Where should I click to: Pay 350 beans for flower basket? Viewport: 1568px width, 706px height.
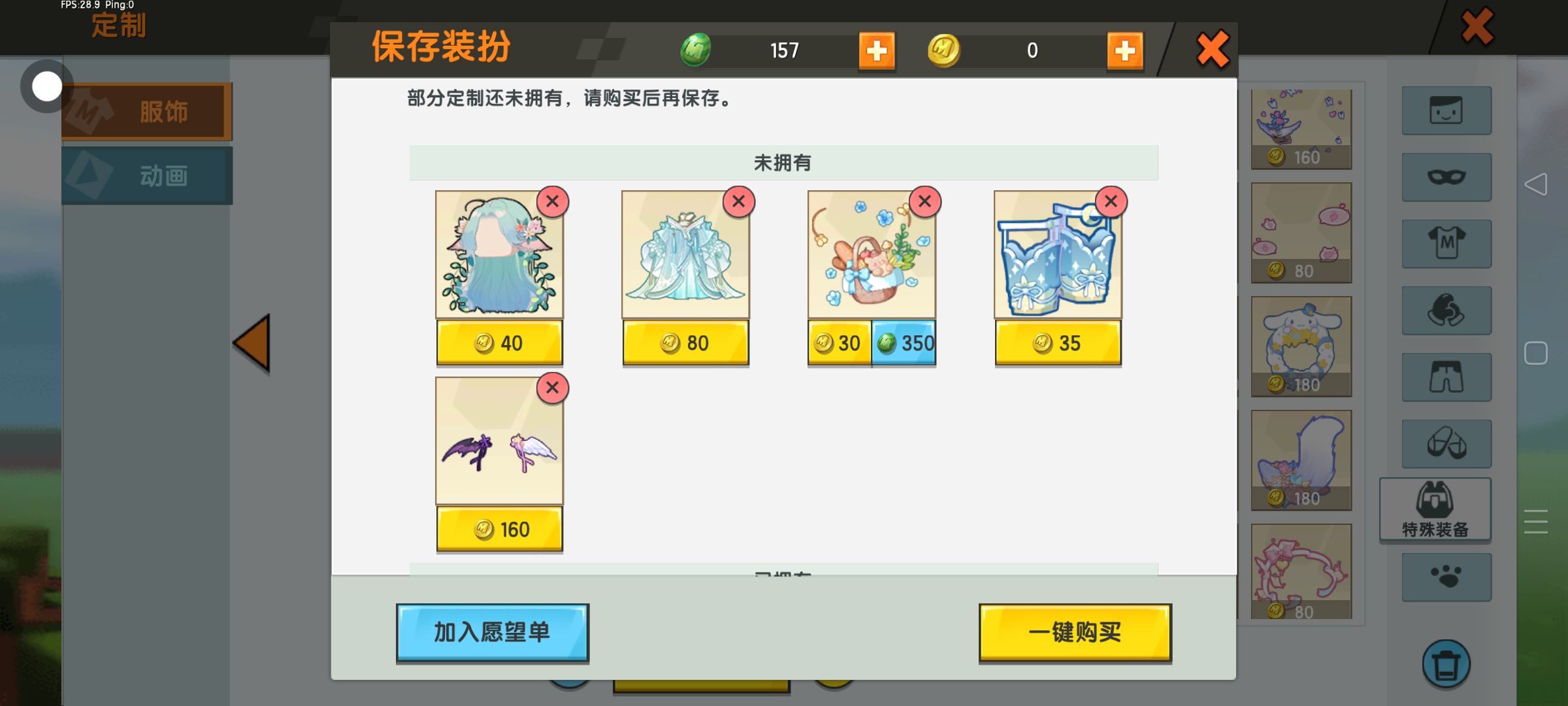point(904,343)
